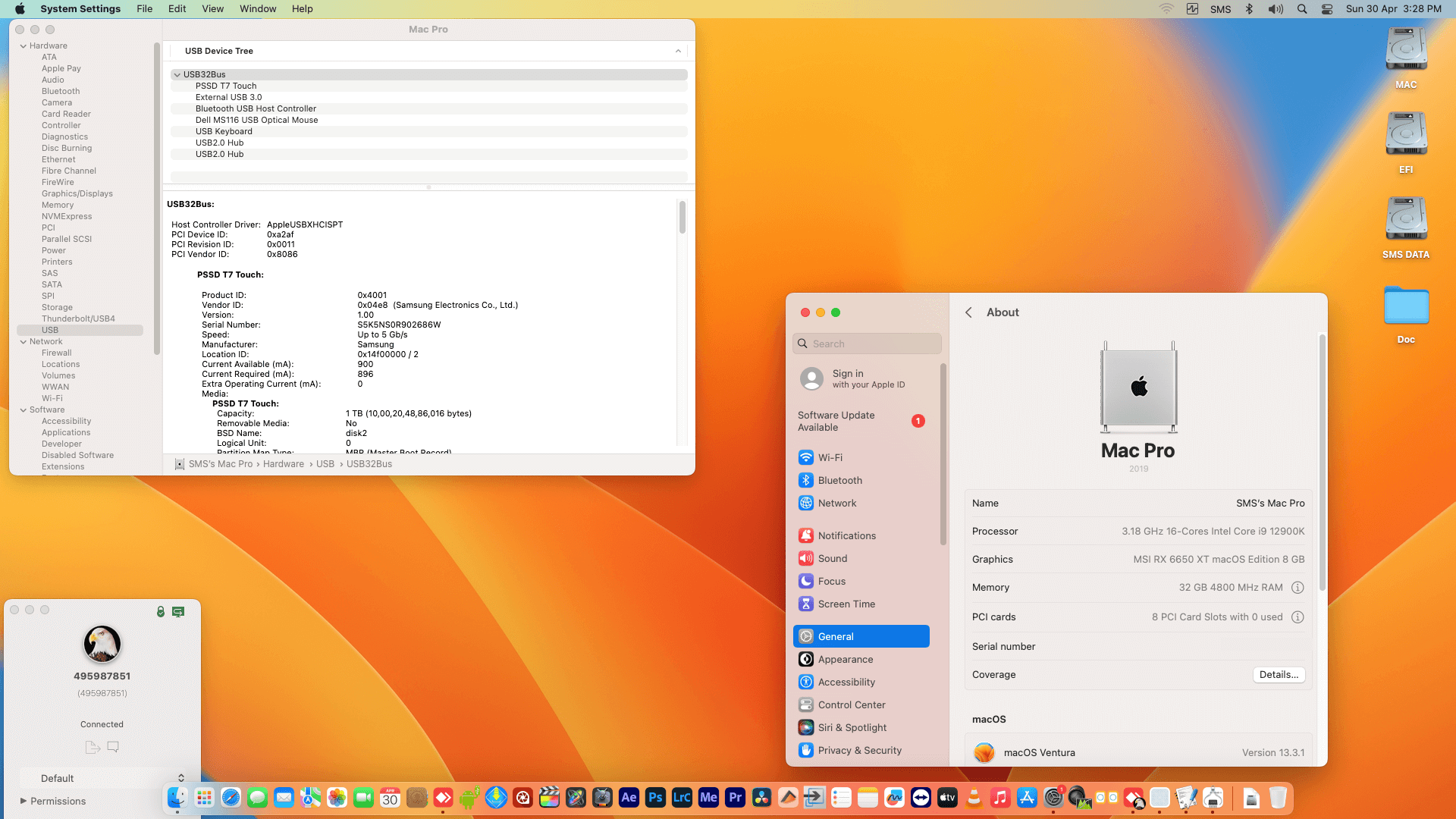Click the About pane vertical scrollbar
Screen dimensions: 1456x819
point(1323,463)
